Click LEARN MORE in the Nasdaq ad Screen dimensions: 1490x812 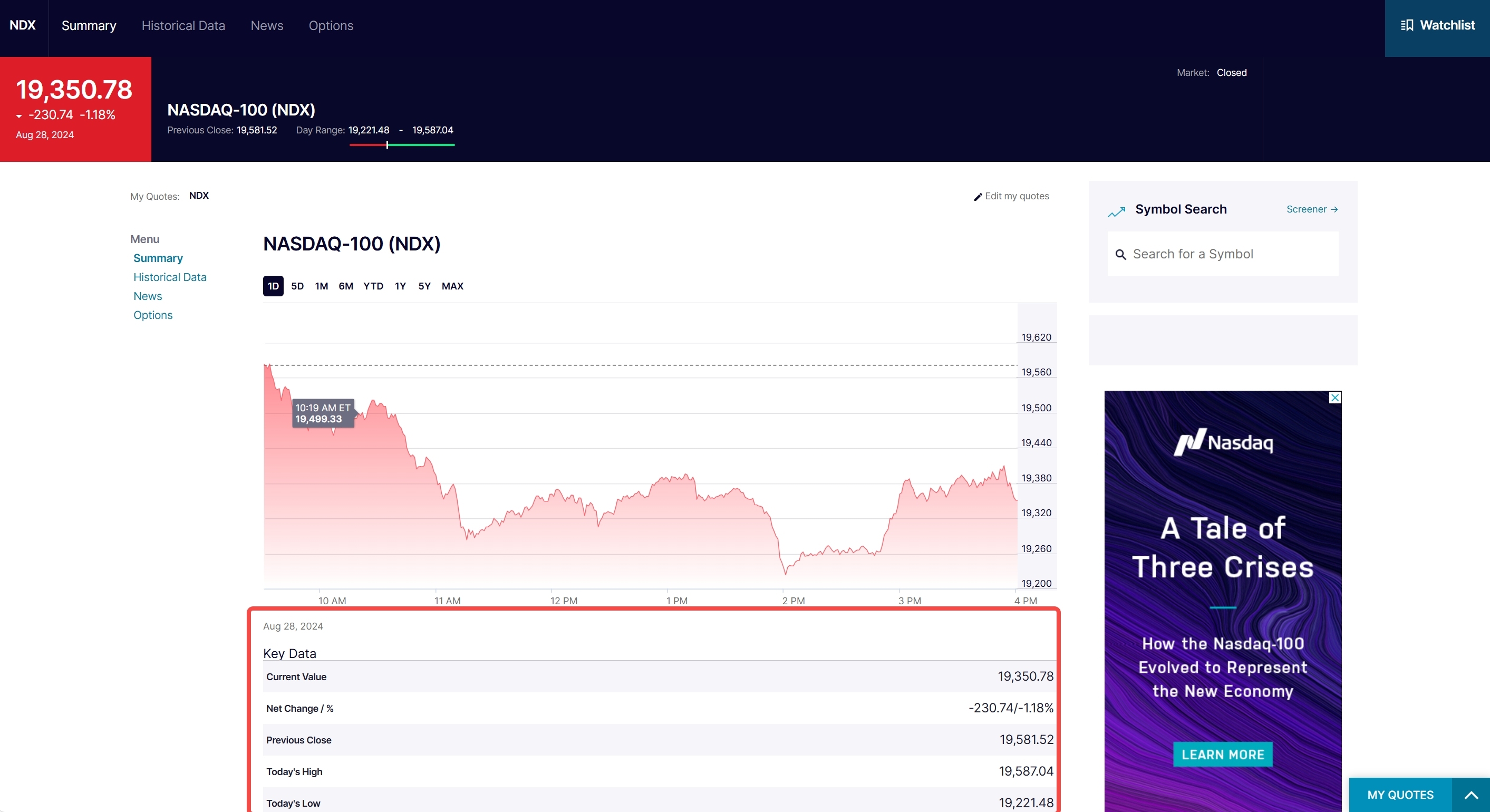point(1223,755)
